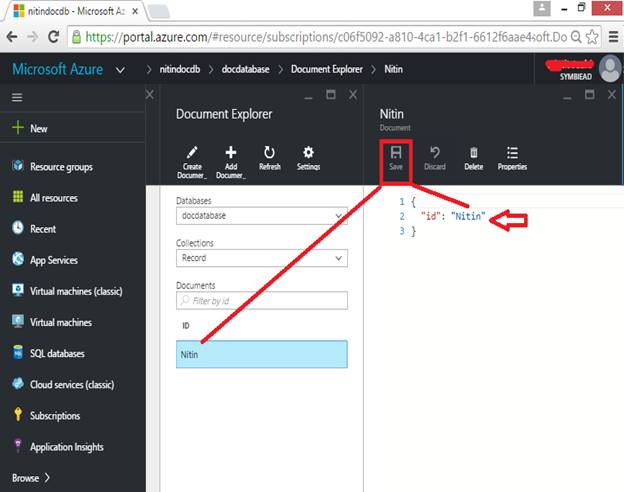Image resolution: width=624 pixels, height=492 pixels.
Task: Bookmark page with star icon
Action: [592, 37]
